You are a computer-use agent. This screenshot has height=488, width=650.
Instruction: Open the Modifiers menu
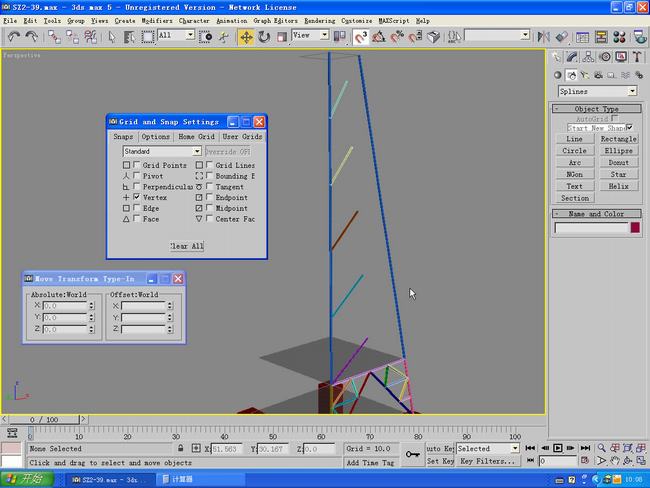point(157,20)
